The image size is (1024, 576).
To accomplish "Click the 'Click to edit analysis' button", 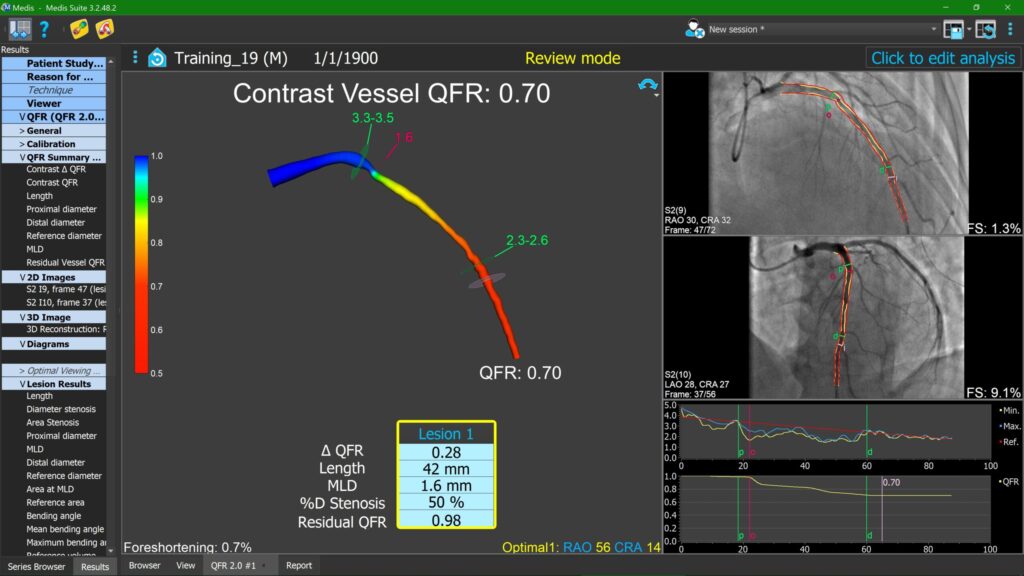I will pyautogui.click(x=942, y=58).
